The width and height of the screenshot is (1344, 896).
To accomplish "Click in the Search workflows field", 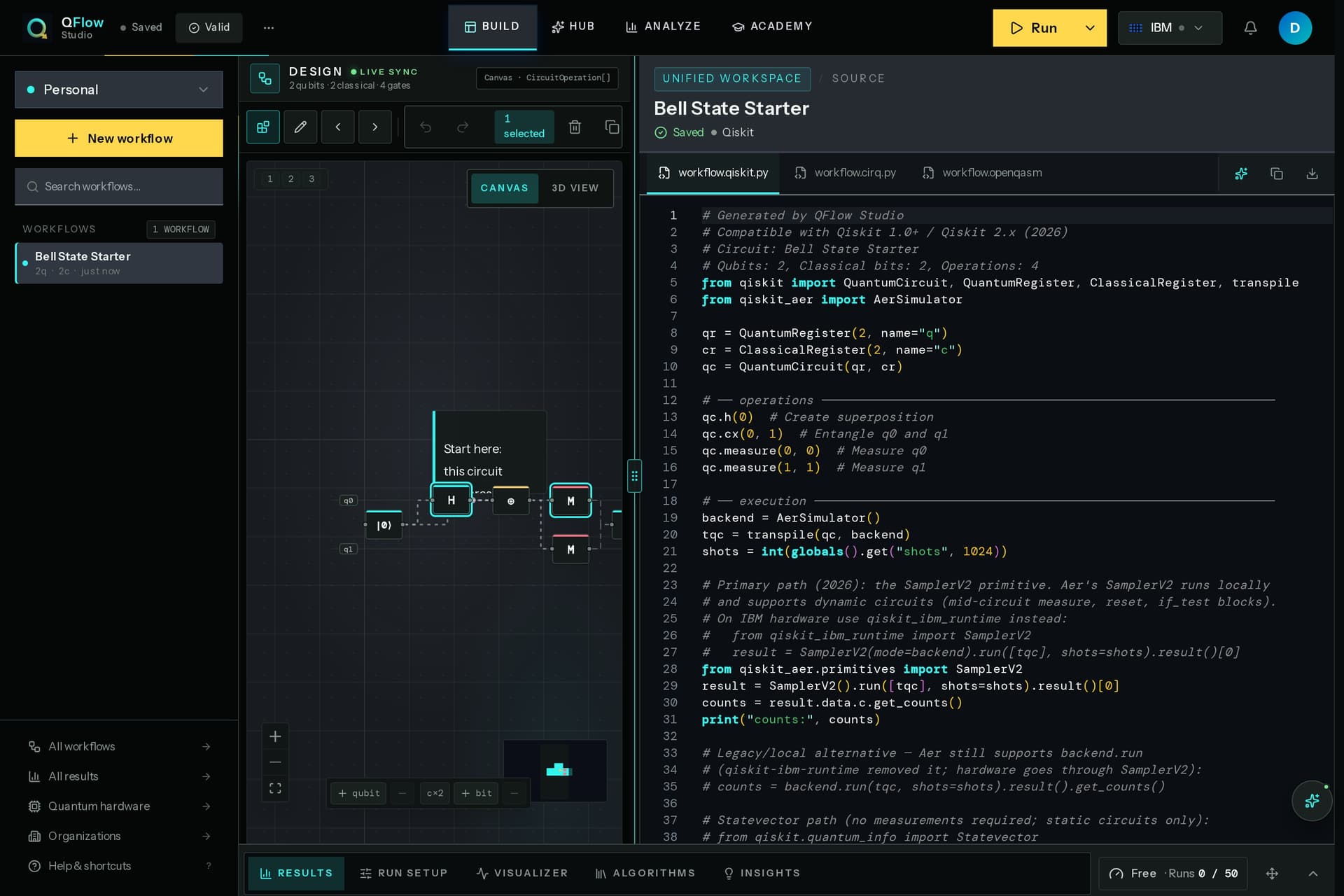I will (x=119, y=187).
